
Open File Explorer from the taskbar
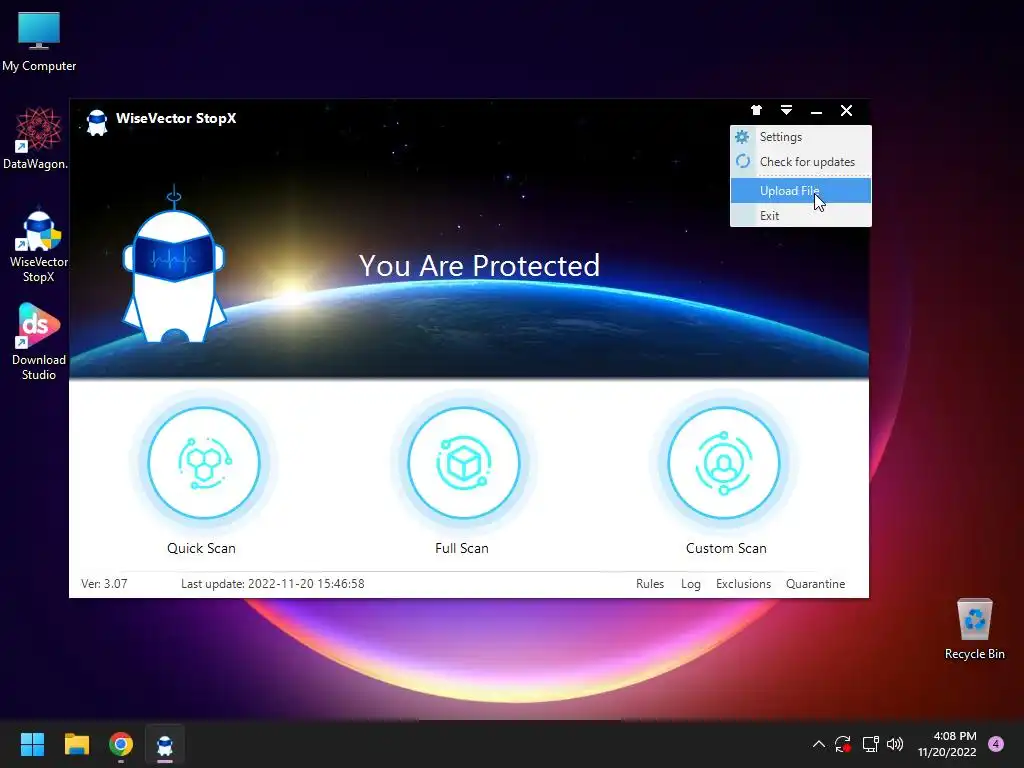pyautogui.click(x=76, y=744)
